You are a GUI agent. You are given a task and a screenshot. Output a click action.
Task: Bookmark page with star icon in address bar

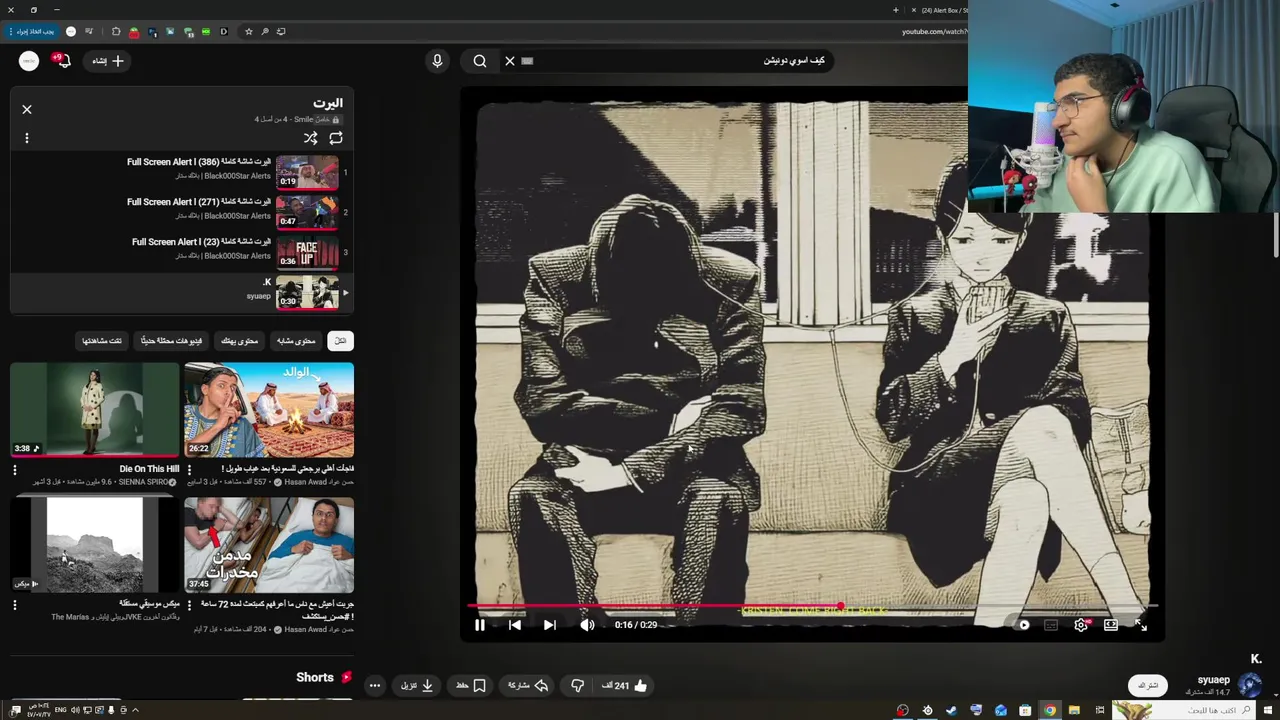point(249,31)
